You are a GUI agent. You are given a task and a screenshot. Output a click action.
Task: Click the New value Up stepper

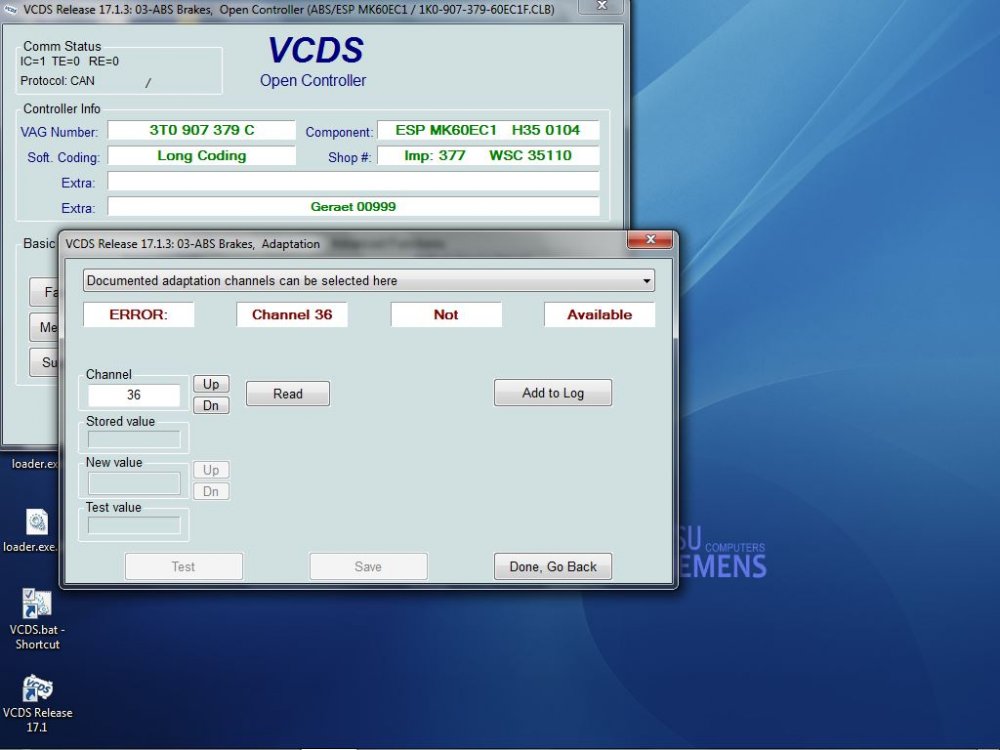211,470
